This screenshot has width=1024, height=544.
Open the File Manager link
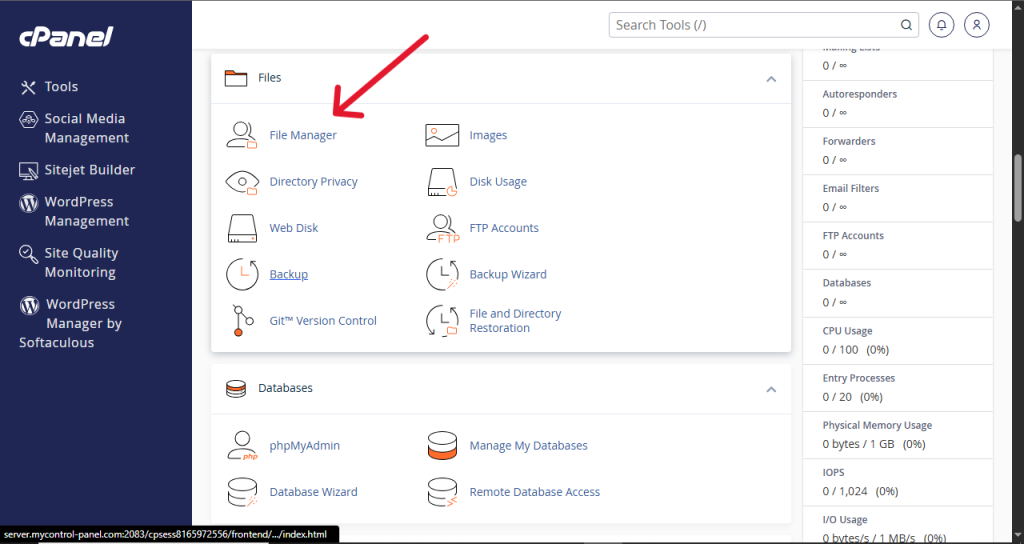303,135
